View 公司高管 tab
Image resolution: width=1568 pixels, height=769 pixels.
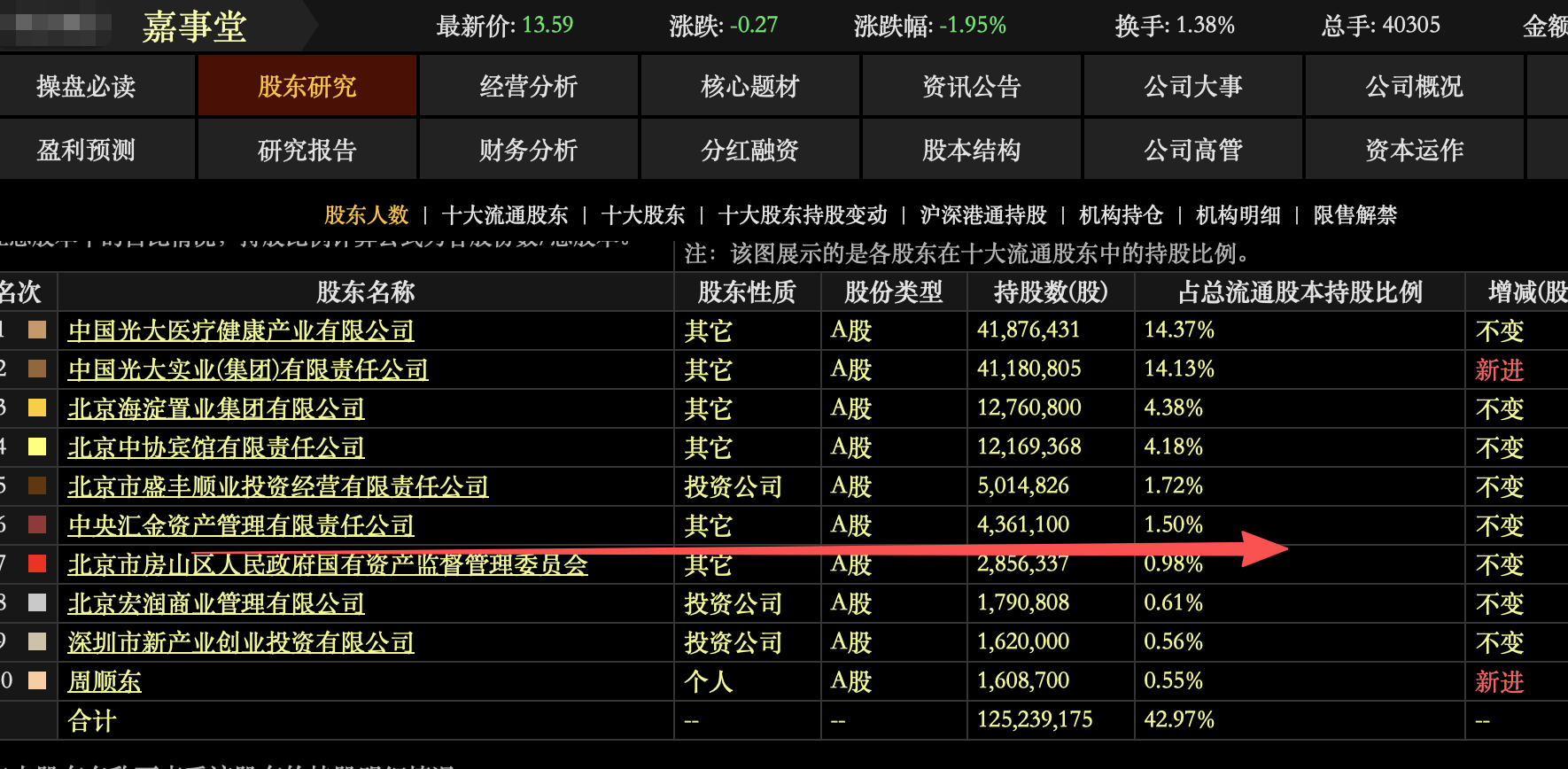(x=1193, y=150)
